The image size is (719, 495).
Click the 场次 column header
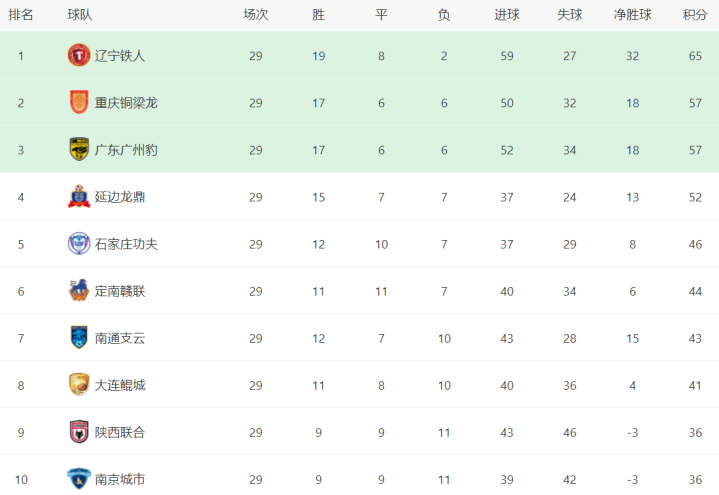pos(256,15)
